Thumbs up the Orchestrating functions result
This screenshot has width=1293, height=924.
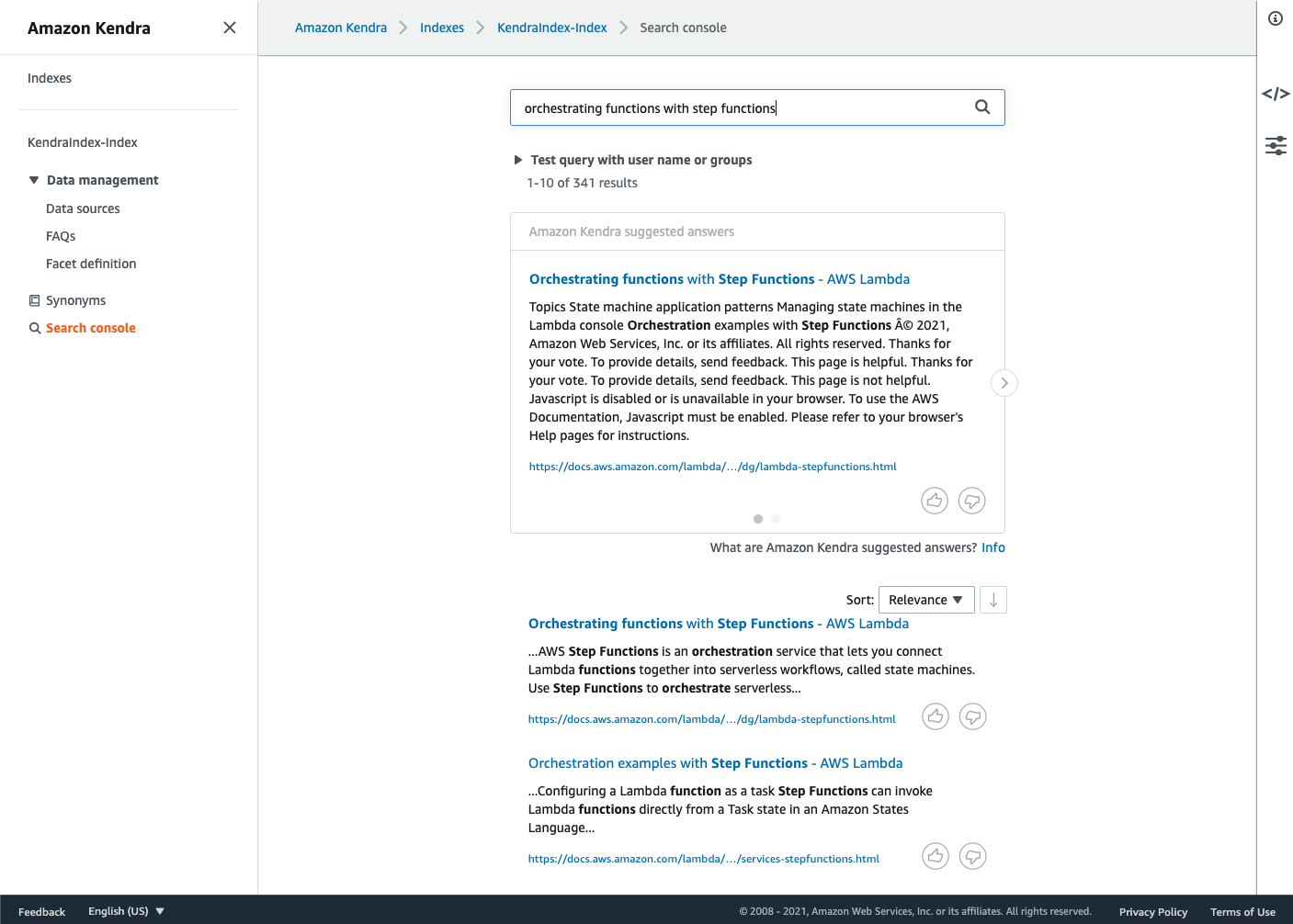[x=936, y=716]
